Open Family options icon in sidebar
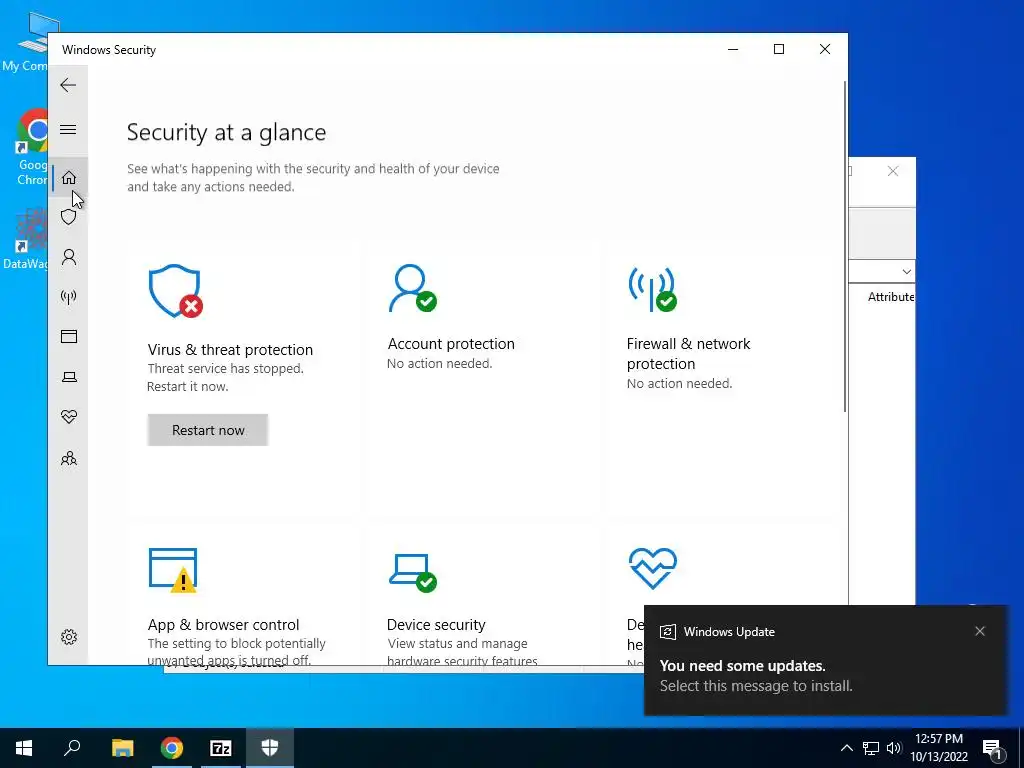The width and height of the screenshot is (1024, 768). tap(69, 458)
